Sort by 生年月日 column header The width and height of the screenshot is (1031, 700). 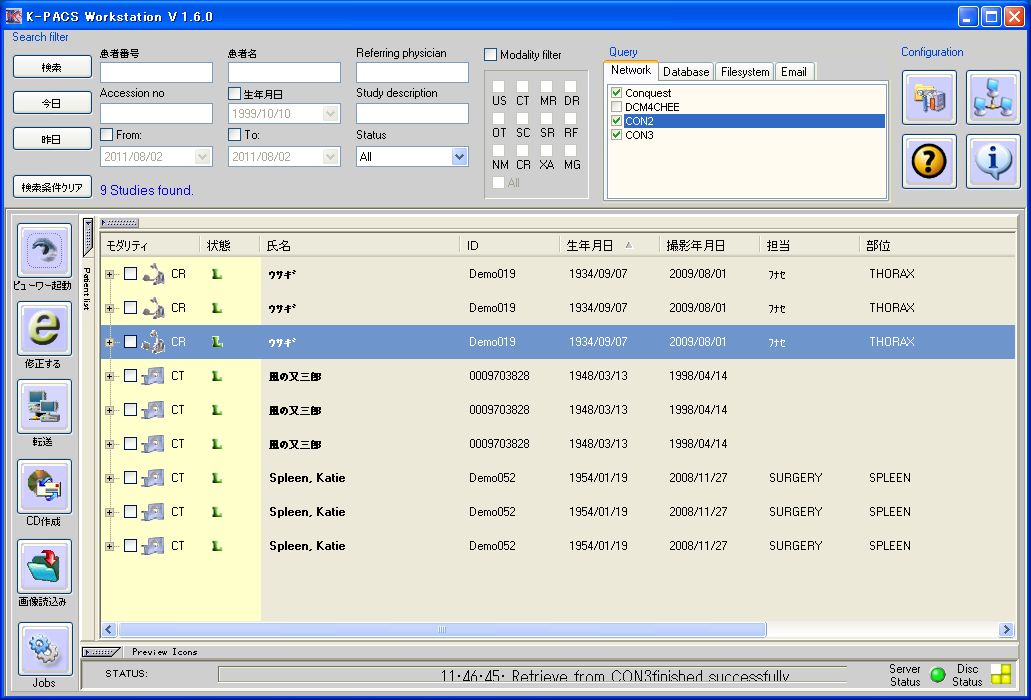tap(609, 245)
